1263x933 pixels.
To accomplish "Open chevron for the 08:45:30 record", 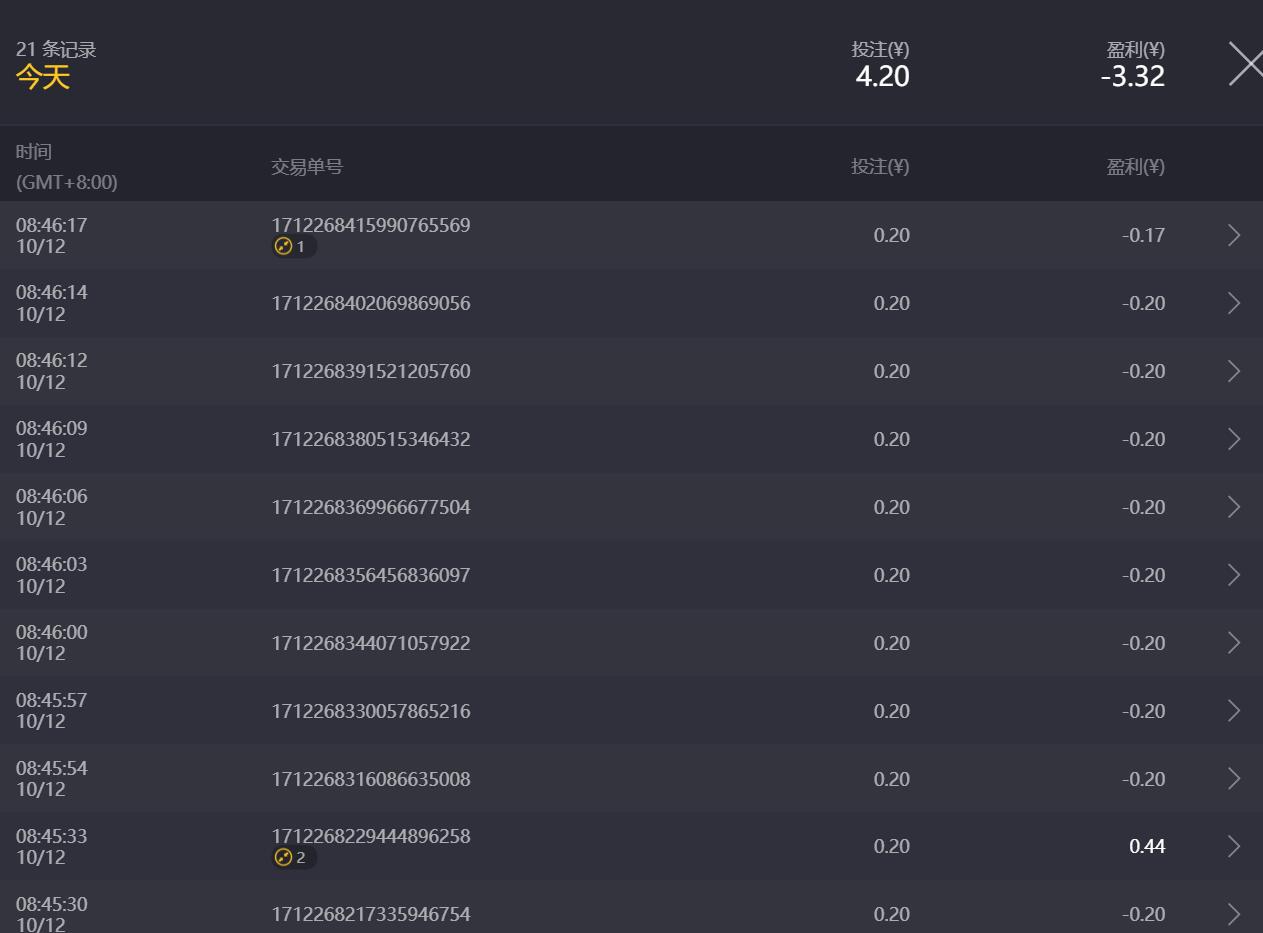I will (1234, 914).
